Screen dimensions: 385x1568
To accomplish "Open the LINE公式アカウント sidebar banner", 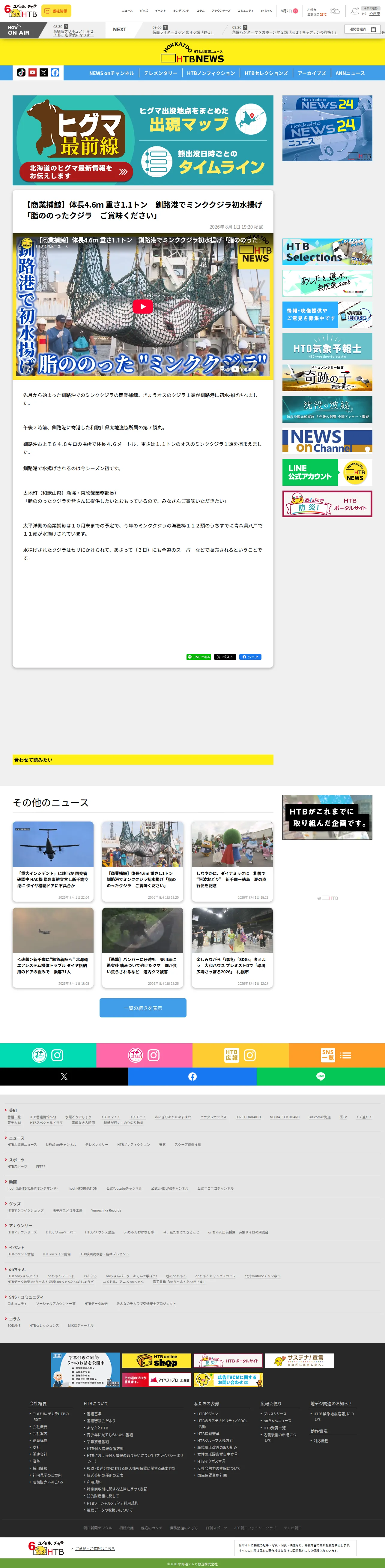I will [x=327, y=472].
